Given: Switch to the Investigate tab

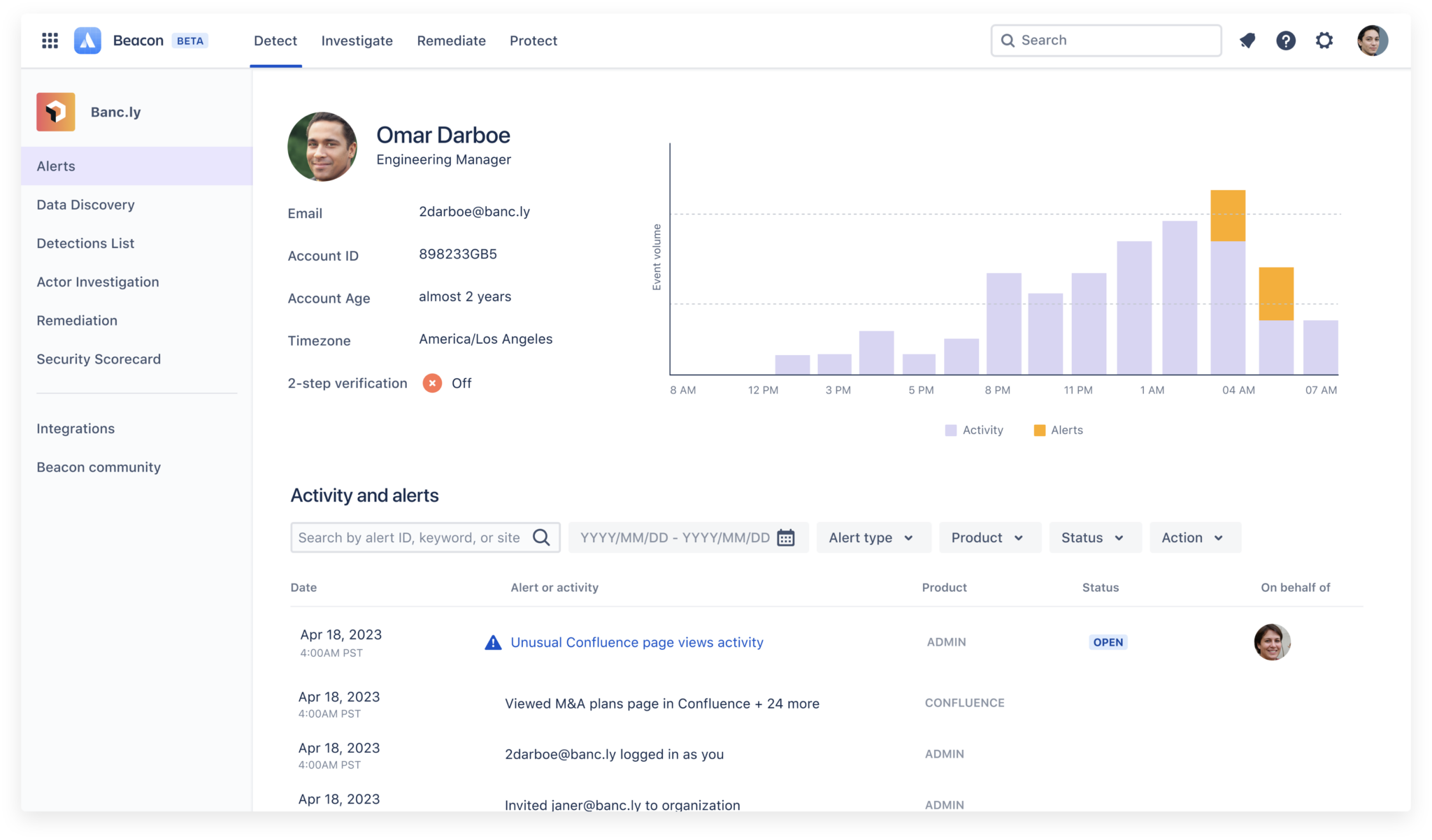Looking at the screenshot, I should pyautogui.click(x=357, y=41).
